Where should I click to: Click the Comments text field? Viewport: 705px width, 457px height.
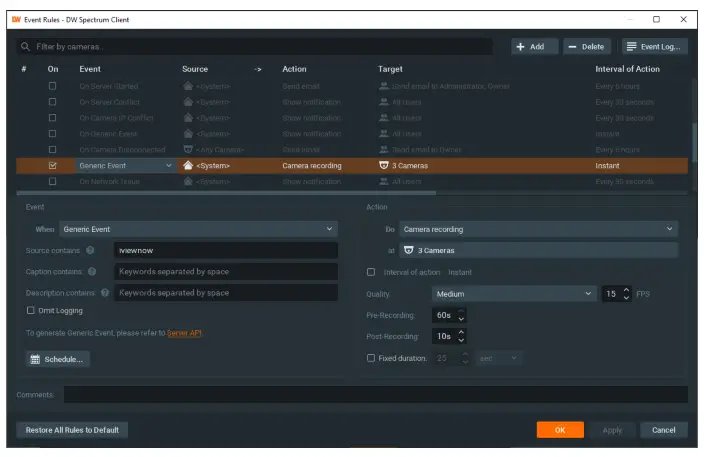(375, 394)
